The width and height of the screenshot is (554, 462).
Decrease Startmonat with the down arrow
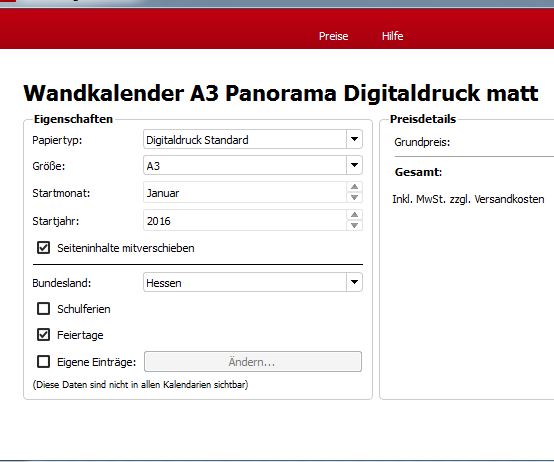pyautogui.click(x=354, y=197)
